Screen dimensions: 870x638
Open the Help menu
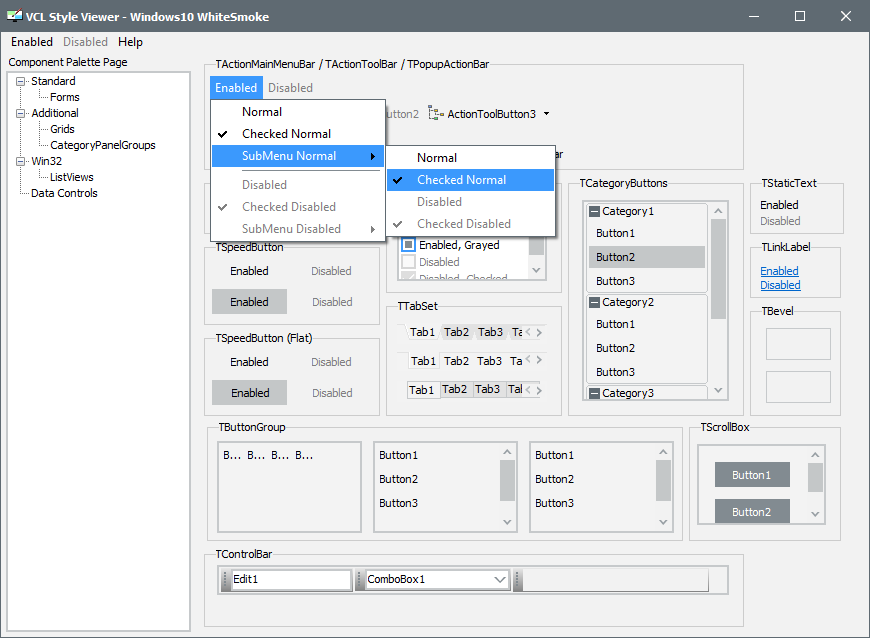point(130,42)
